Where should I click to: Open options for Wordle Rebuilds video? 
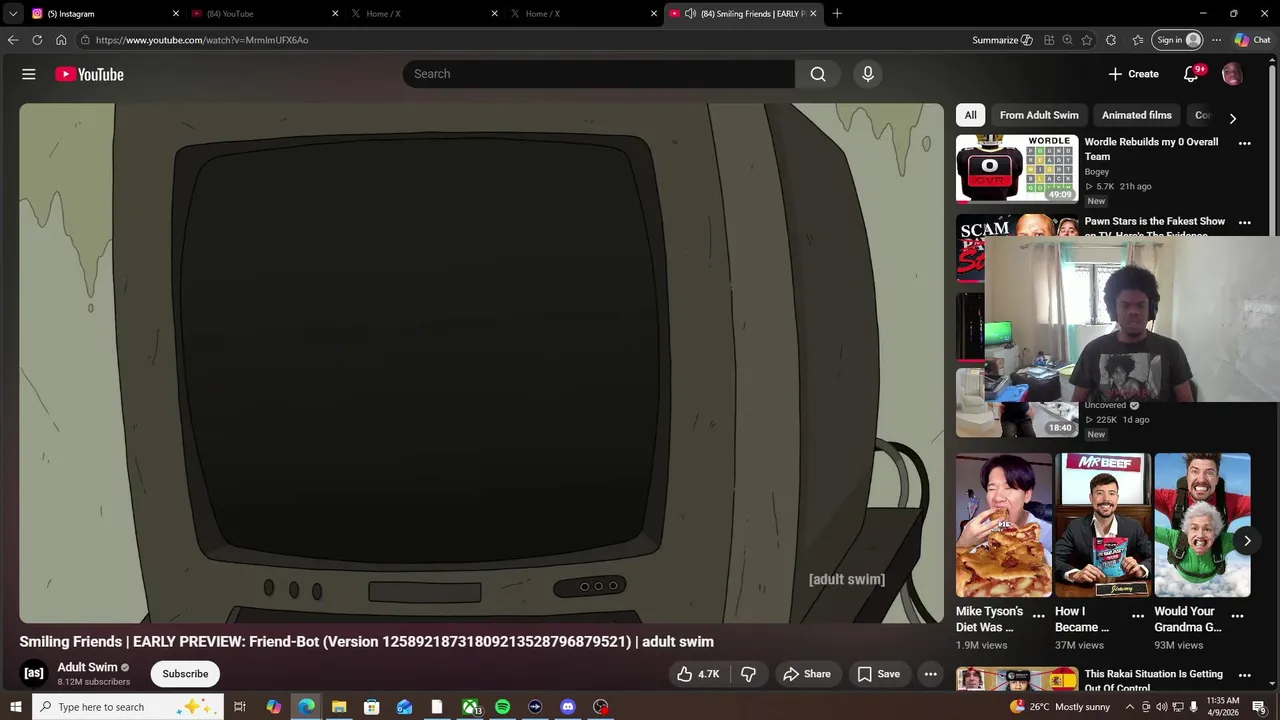1245,143
